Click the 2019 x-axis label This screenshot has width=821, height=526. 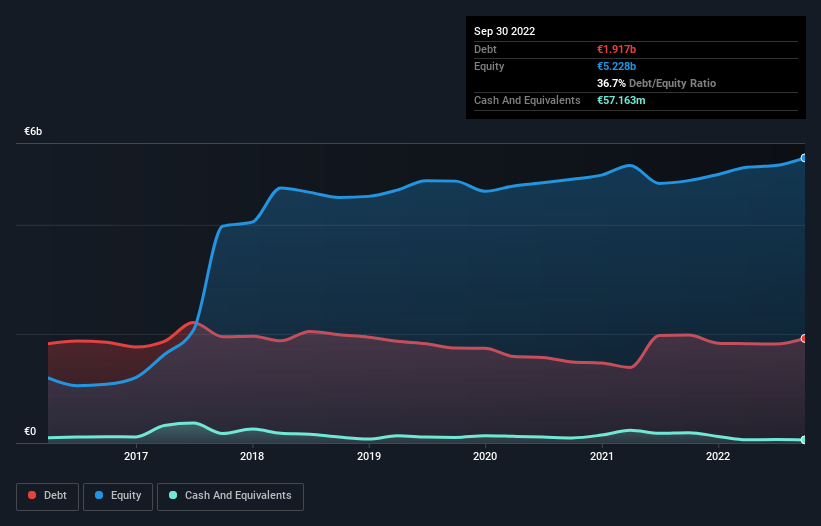click(x=369, y=456)
